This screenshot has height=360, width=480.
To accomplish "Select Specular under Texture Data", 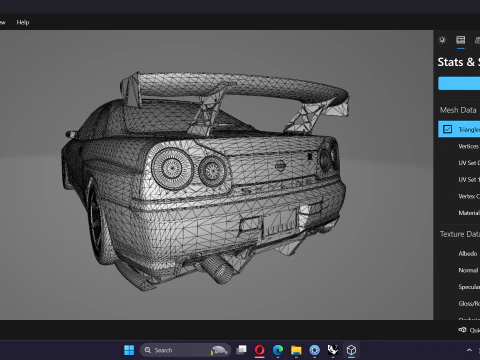I will [469, 287].
